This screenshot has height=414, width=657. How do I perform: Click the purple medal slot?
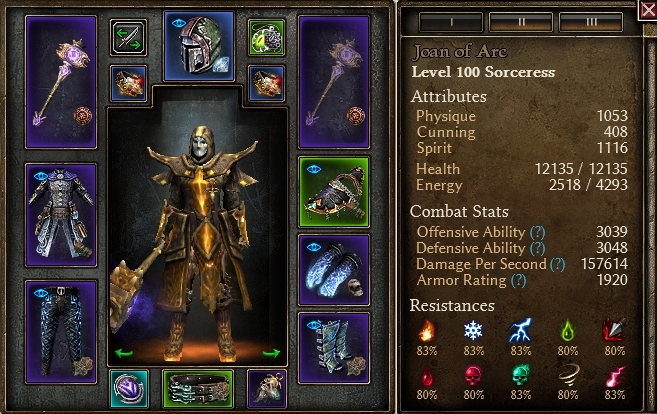tap(129, 389)
